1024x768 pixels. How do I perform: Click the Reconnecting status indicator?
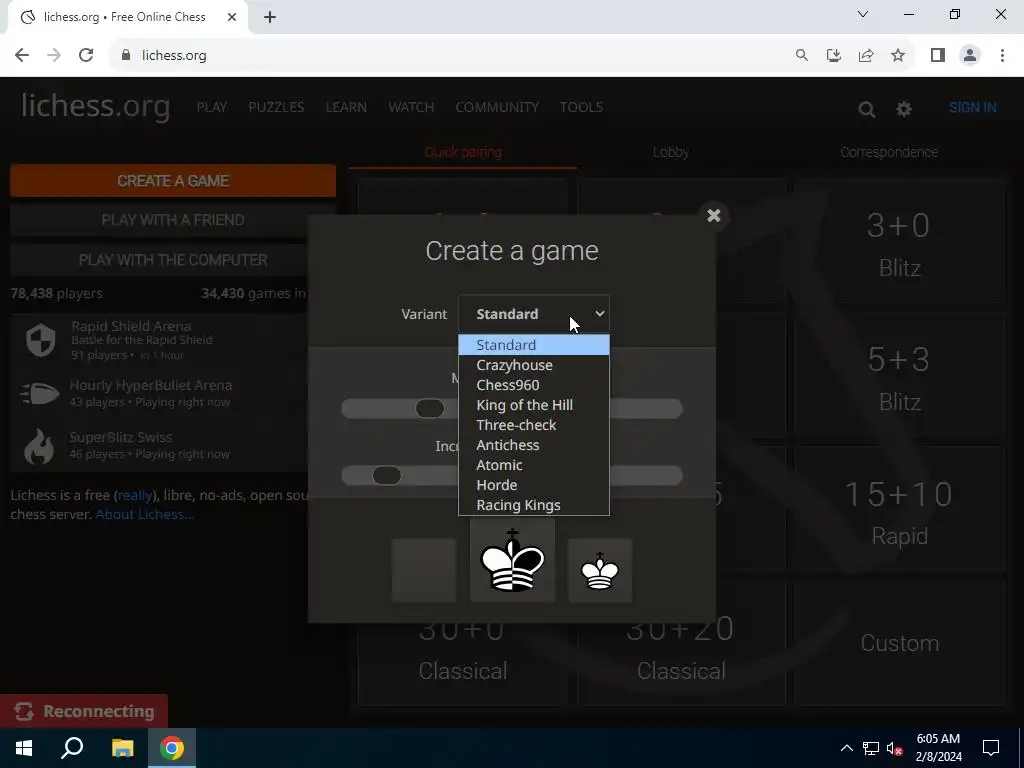(84, 711)
